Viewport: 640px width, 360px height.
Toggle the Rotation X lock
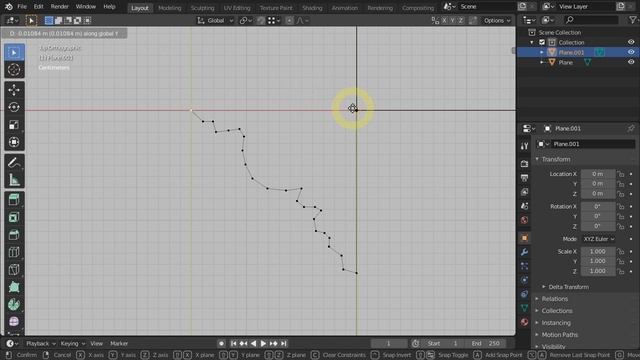coord(621,207)
